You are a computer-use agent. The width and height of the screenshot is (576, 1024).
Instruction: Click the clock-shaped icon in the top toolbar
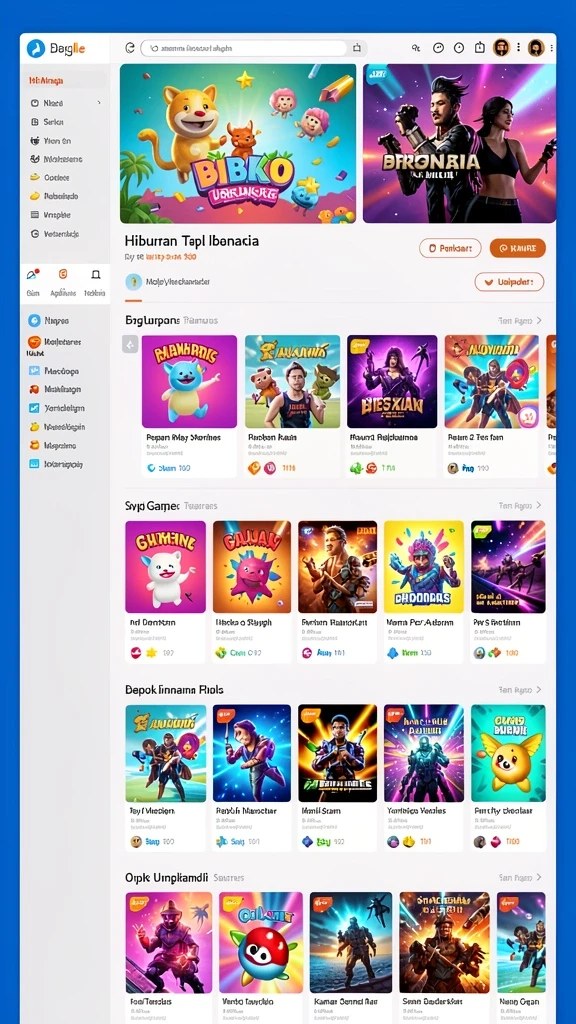458,48
